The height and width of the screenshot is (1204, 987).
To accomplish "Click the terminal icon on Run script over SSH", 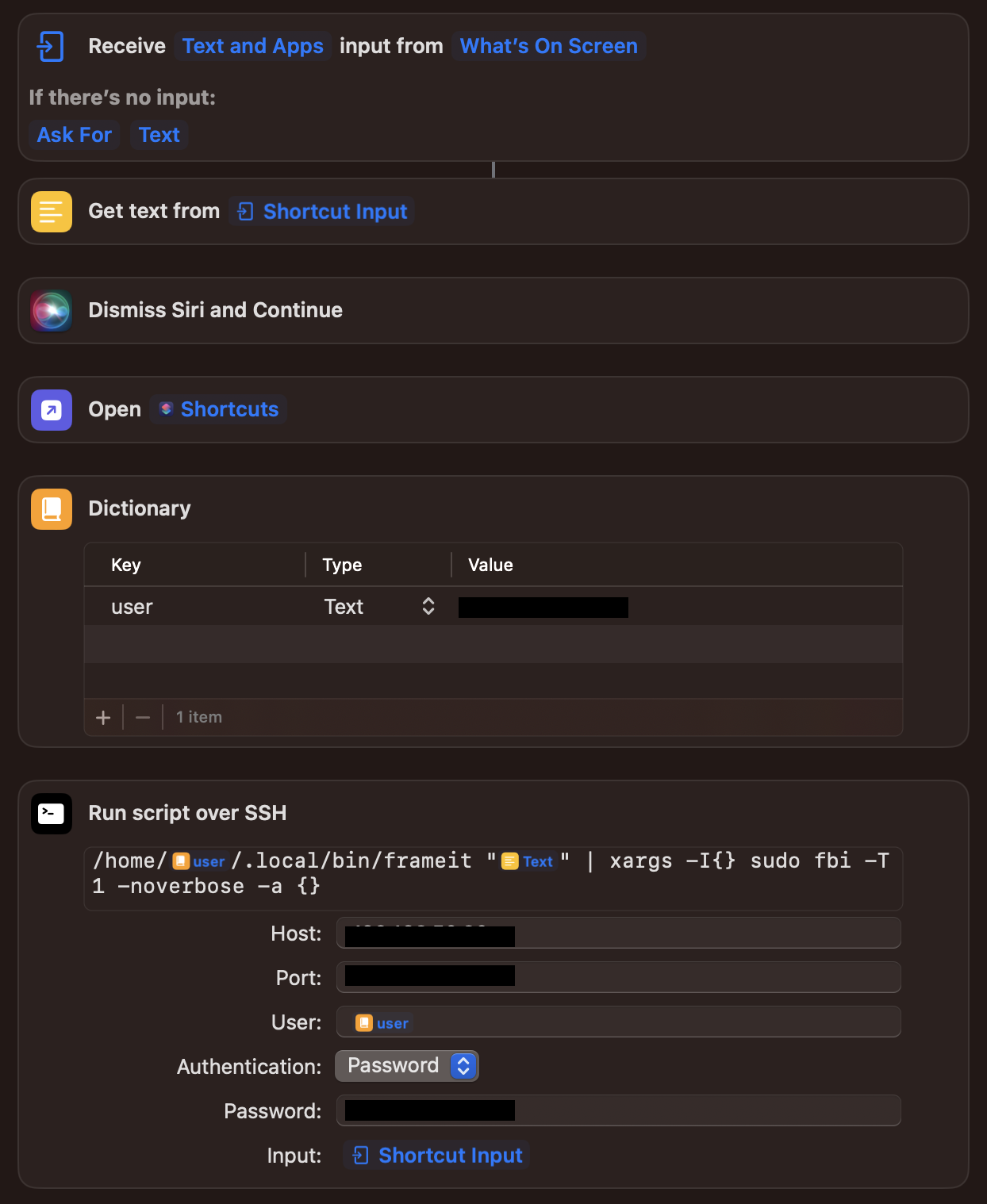I will pos(51,813).
